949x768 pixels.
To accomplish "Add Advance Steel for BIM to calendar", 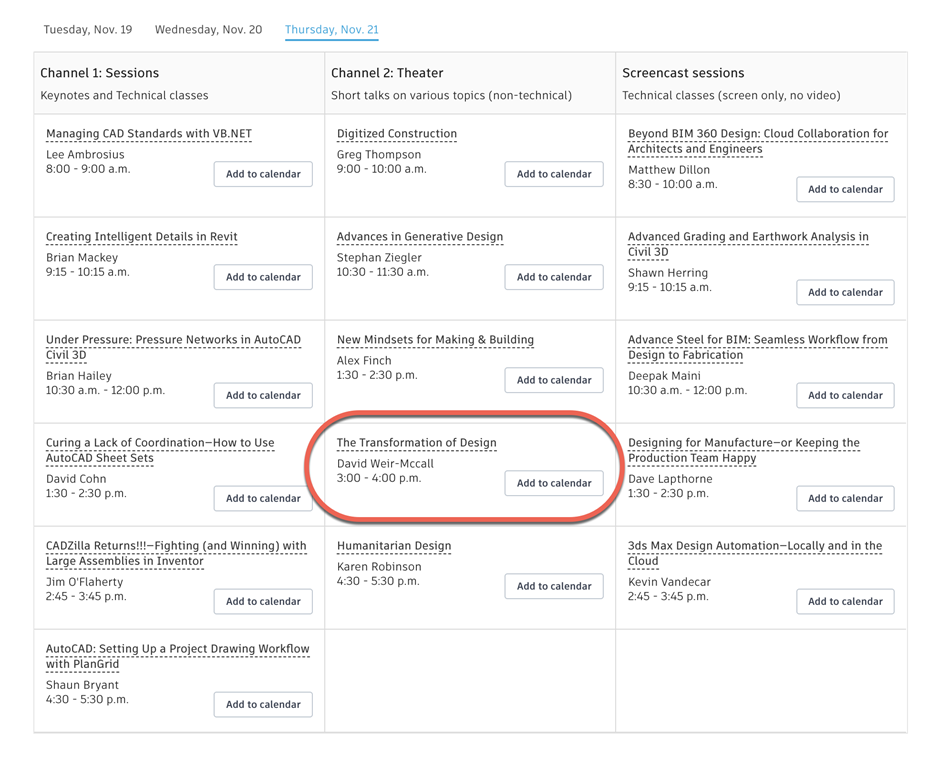I will tap(845, 395).
